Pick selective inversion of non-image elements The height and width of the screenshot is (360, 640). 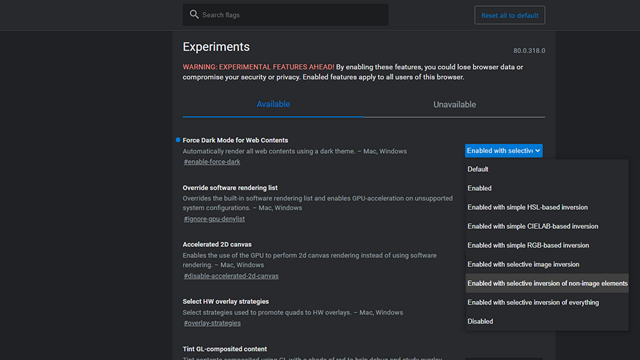pyautogui.click(x=547, y=283)
